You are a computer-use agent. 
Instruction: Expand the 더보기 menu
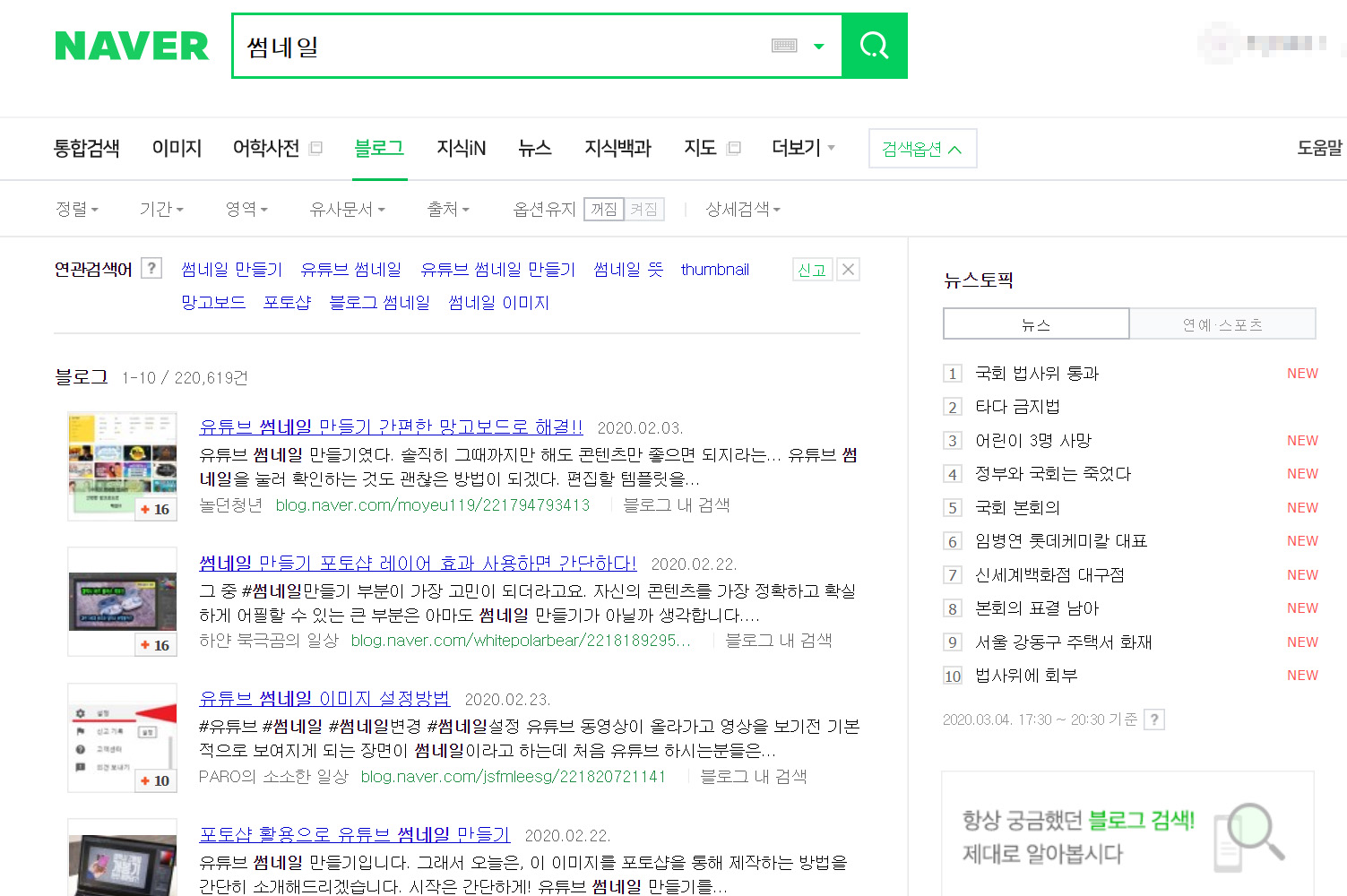click(x=803, y=148)
